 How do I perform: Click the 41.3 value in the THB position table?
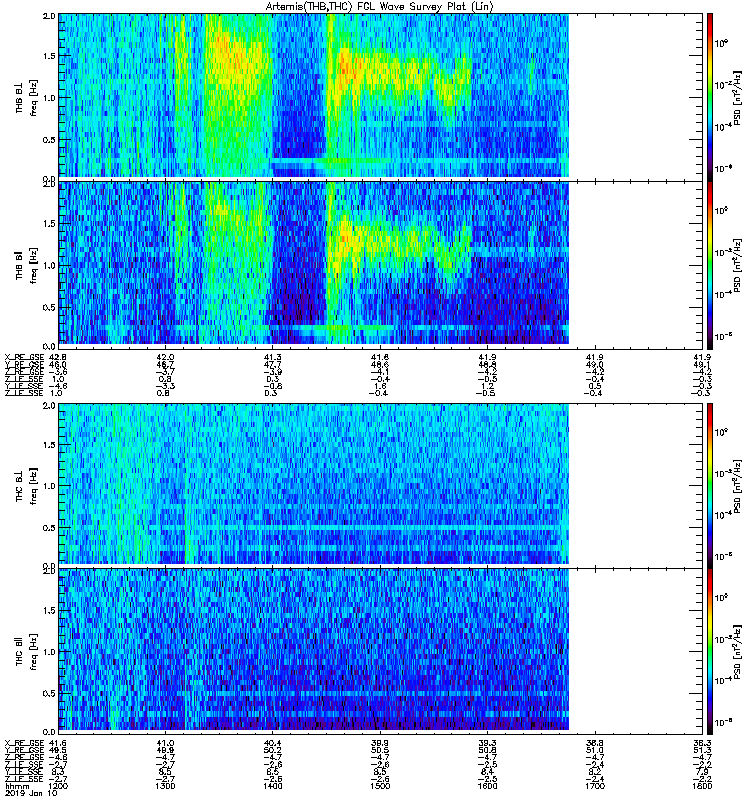pyautogui.click(x=272, y=357)
